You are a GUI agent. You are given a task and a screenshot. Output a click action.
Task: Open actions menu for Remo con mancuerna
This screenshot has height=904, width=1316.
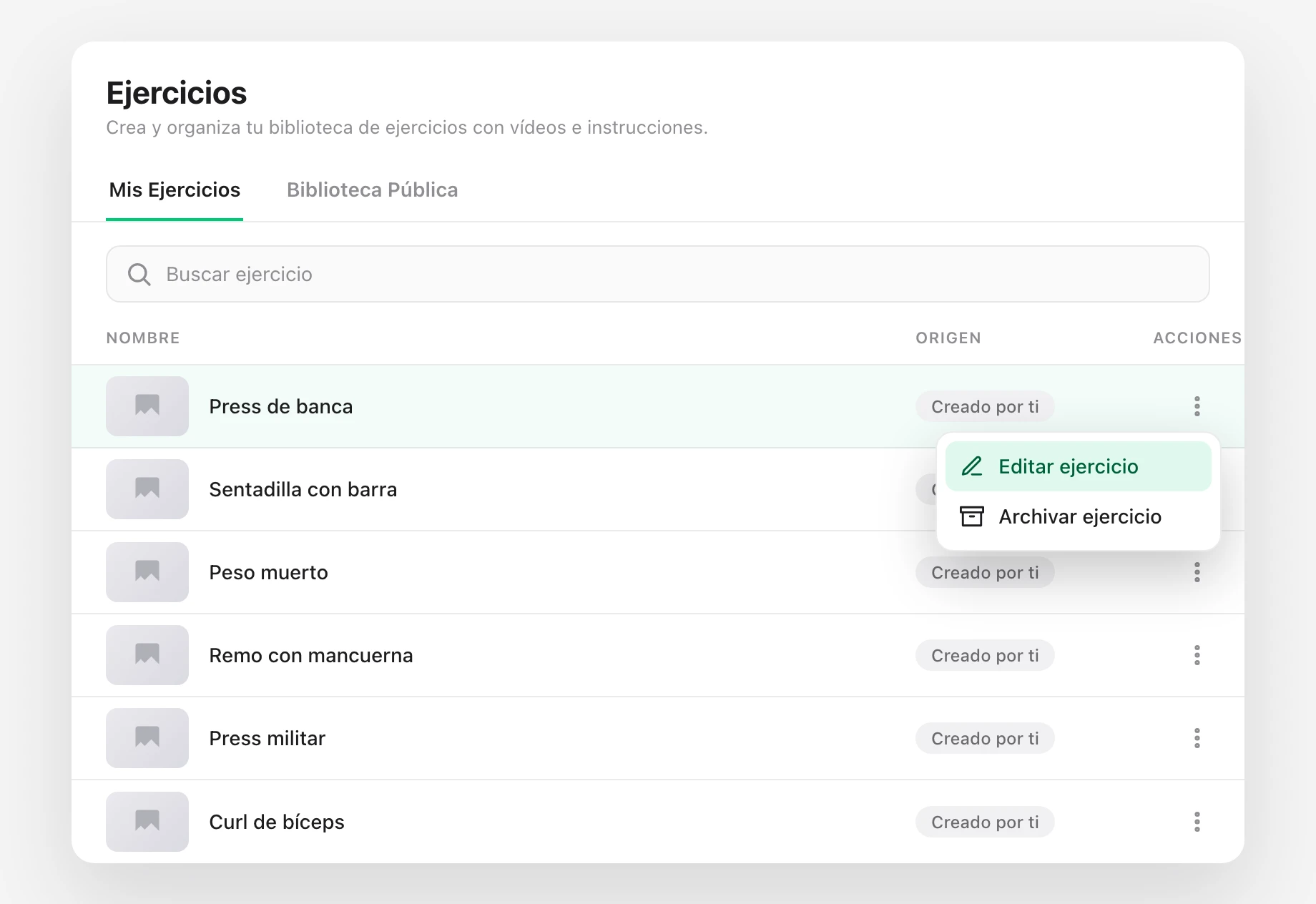[x=1197, y=655]
